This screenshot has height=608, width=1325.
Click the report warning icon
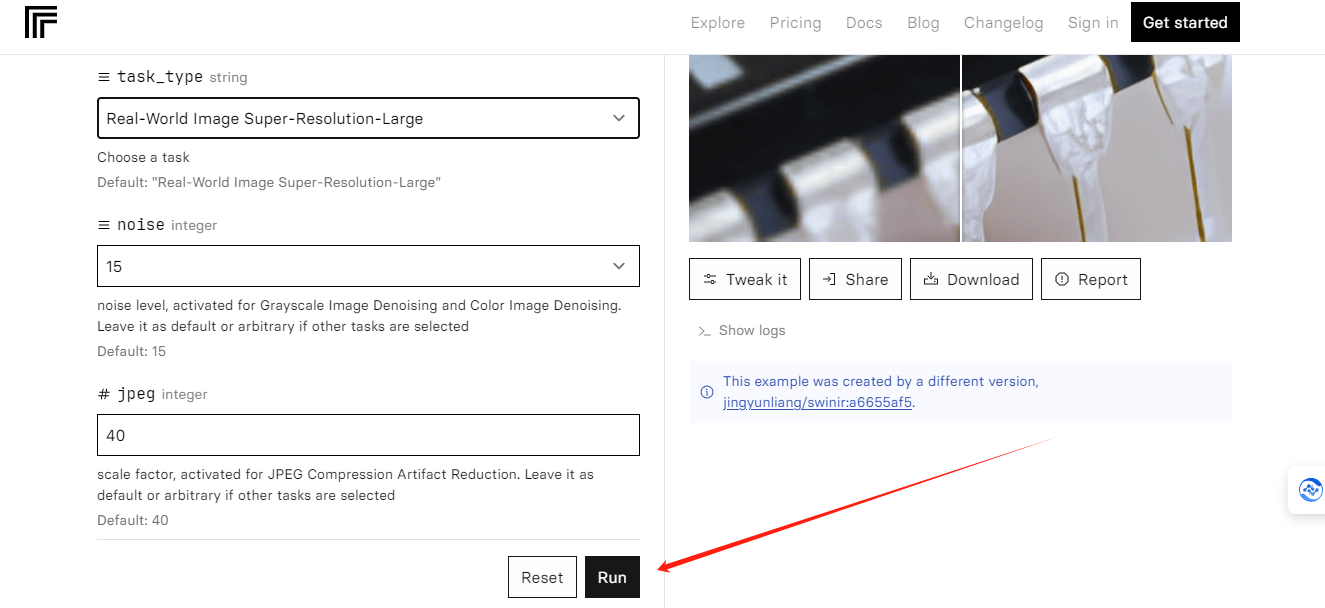(x=1062, y=280)
